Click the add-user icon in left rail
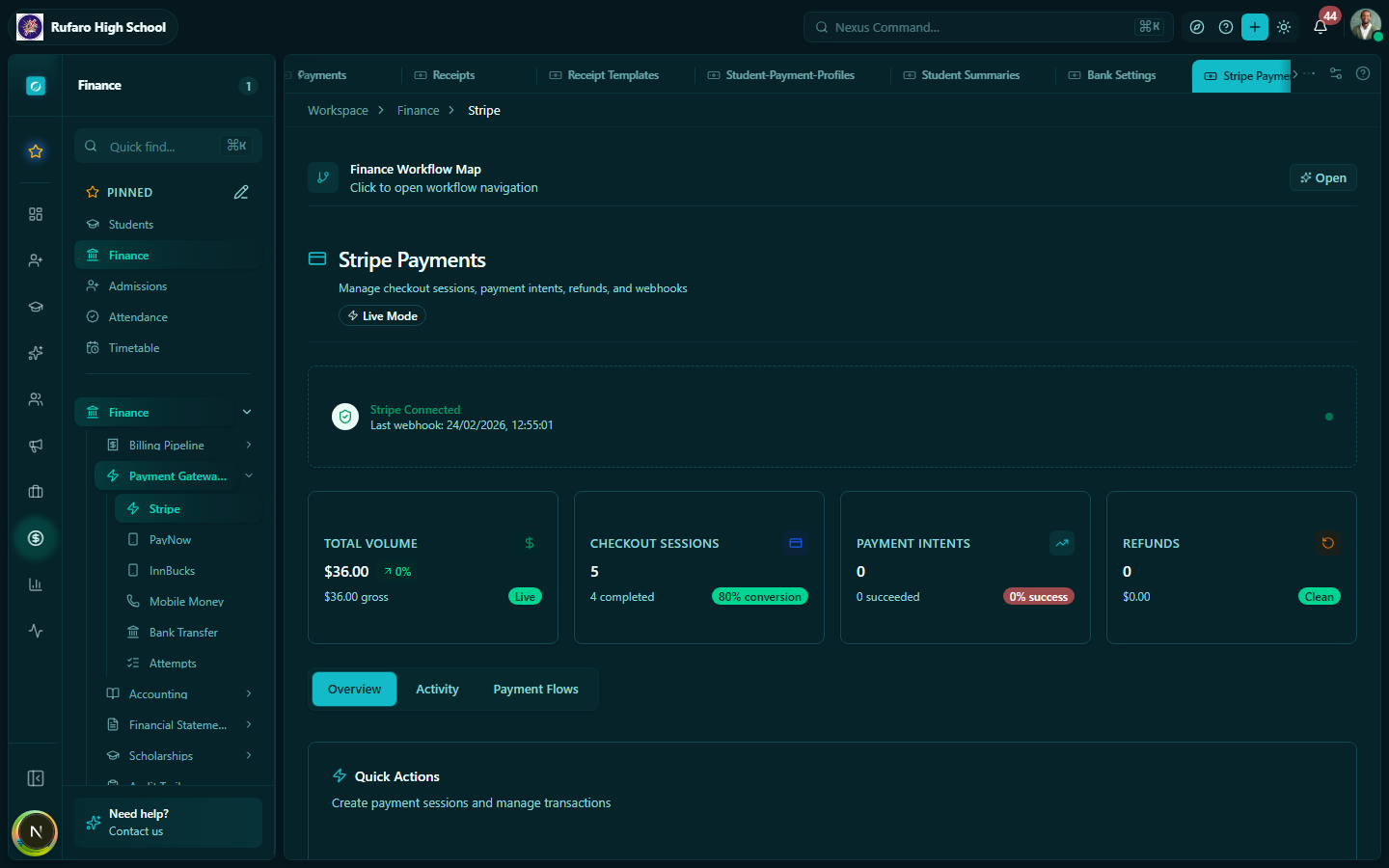 [36, 260]
